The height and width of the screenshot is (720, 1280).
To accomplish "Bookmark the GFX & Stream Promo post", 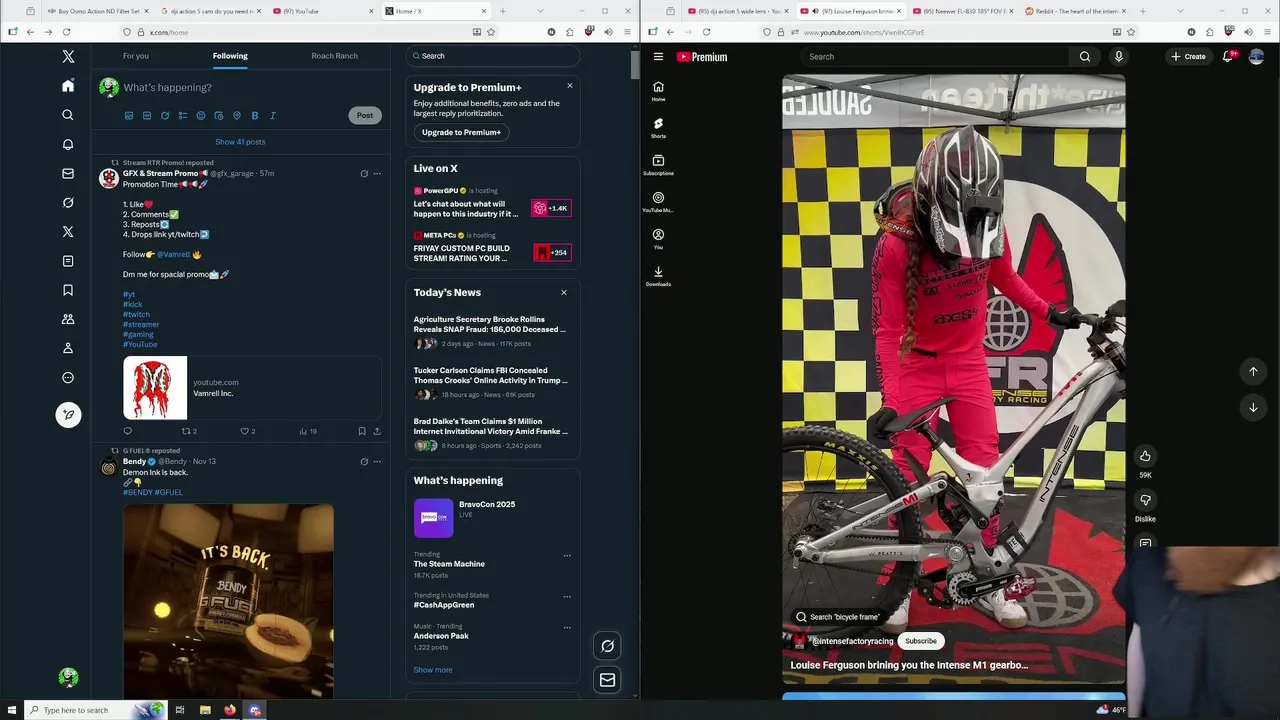I will (362, 431).
